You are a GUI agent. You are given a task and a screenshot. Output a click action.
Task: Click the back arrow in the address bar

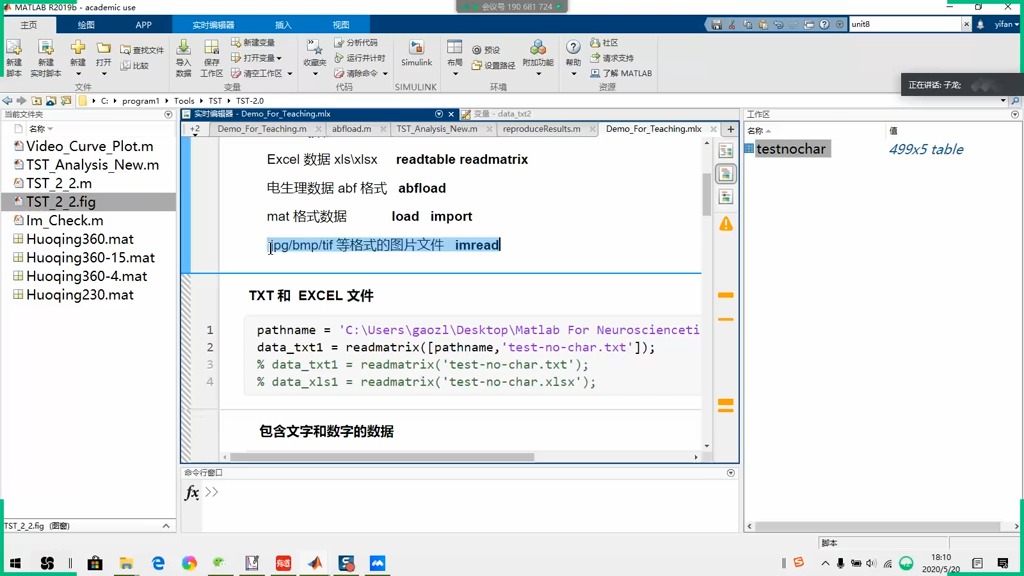7,101
